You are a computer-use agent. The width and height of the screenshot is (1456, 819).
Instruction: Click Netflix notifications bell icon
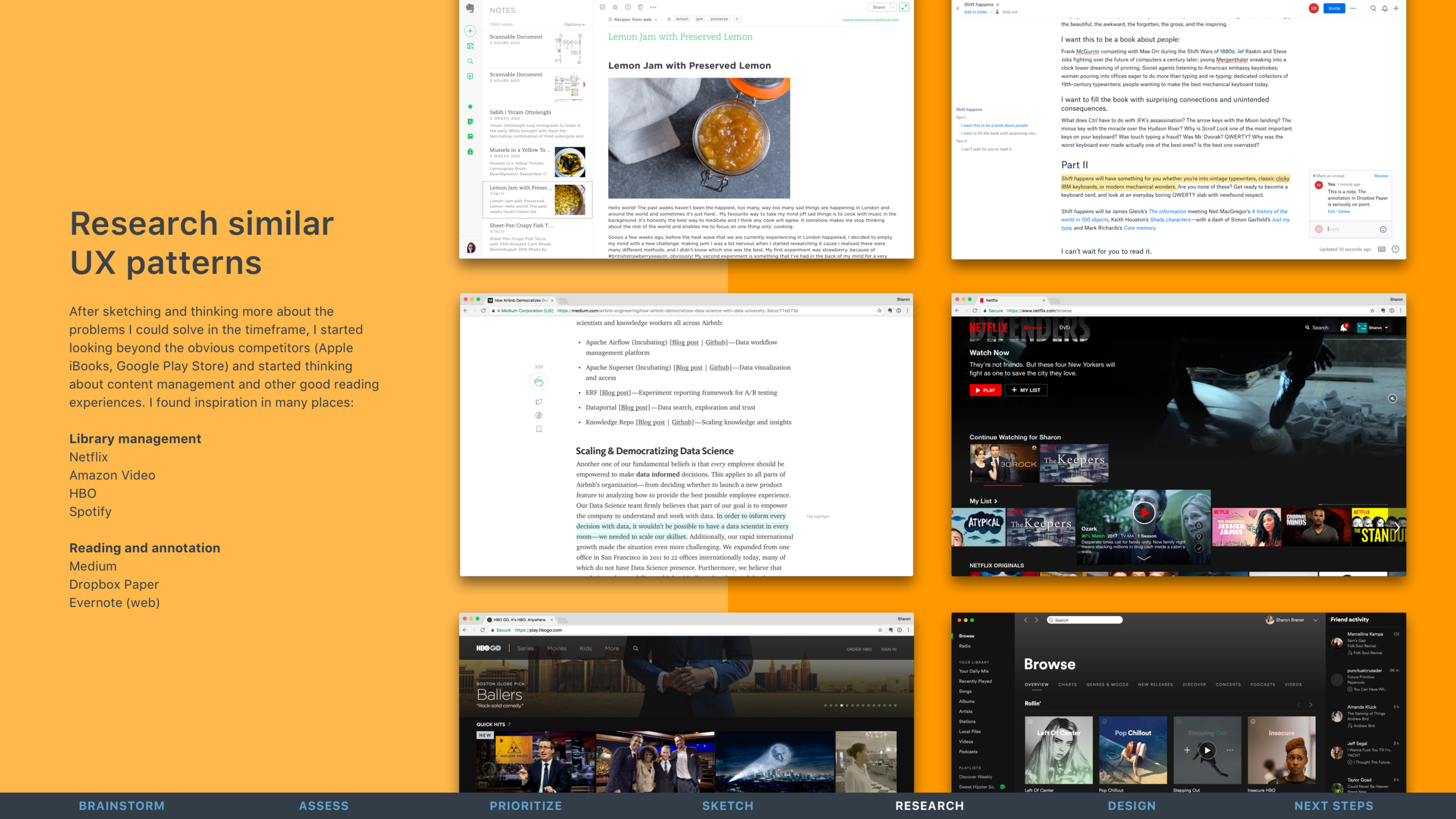1343,328
